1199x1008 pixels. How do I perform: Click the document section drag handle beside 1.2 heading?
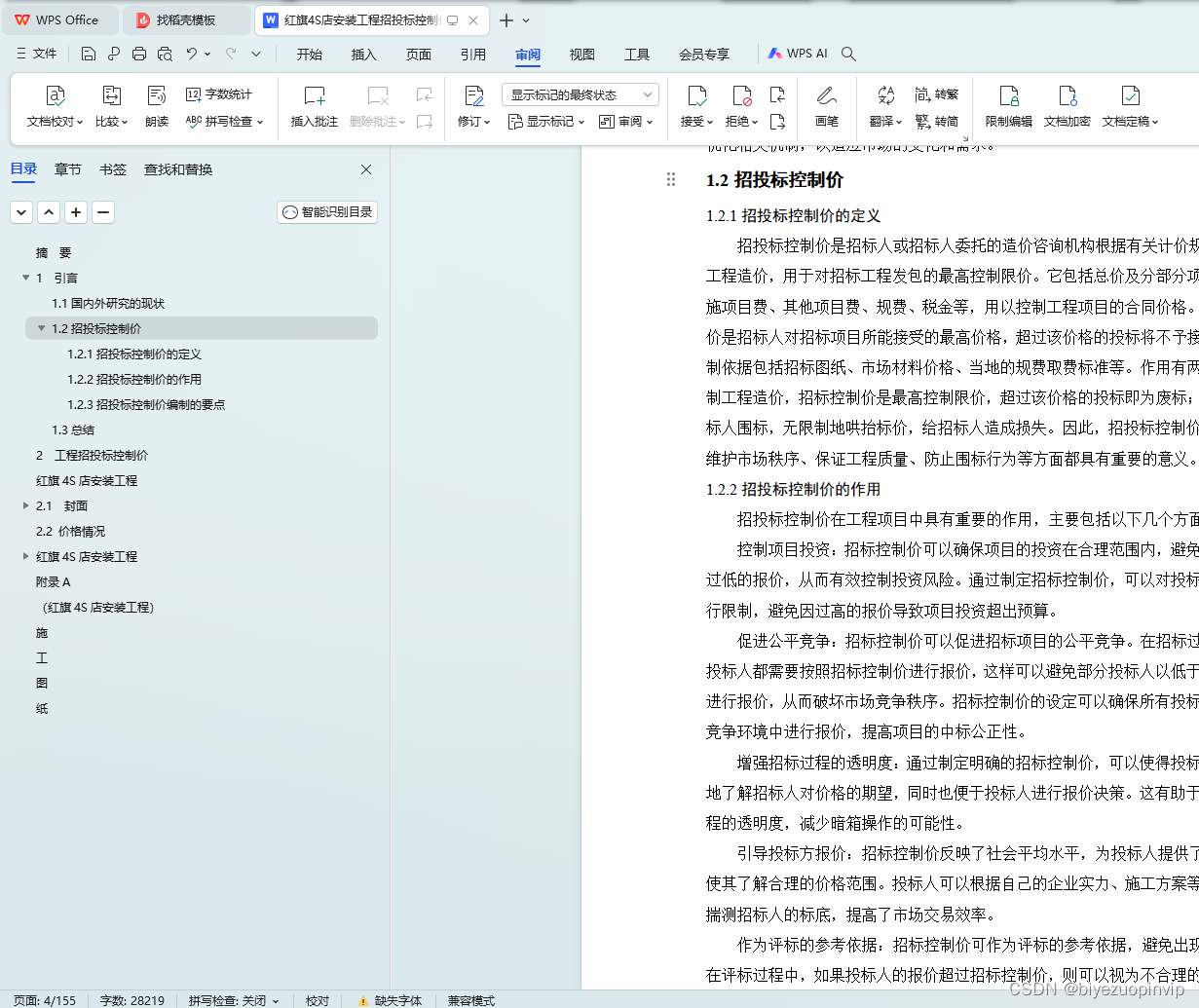(671, 179)
